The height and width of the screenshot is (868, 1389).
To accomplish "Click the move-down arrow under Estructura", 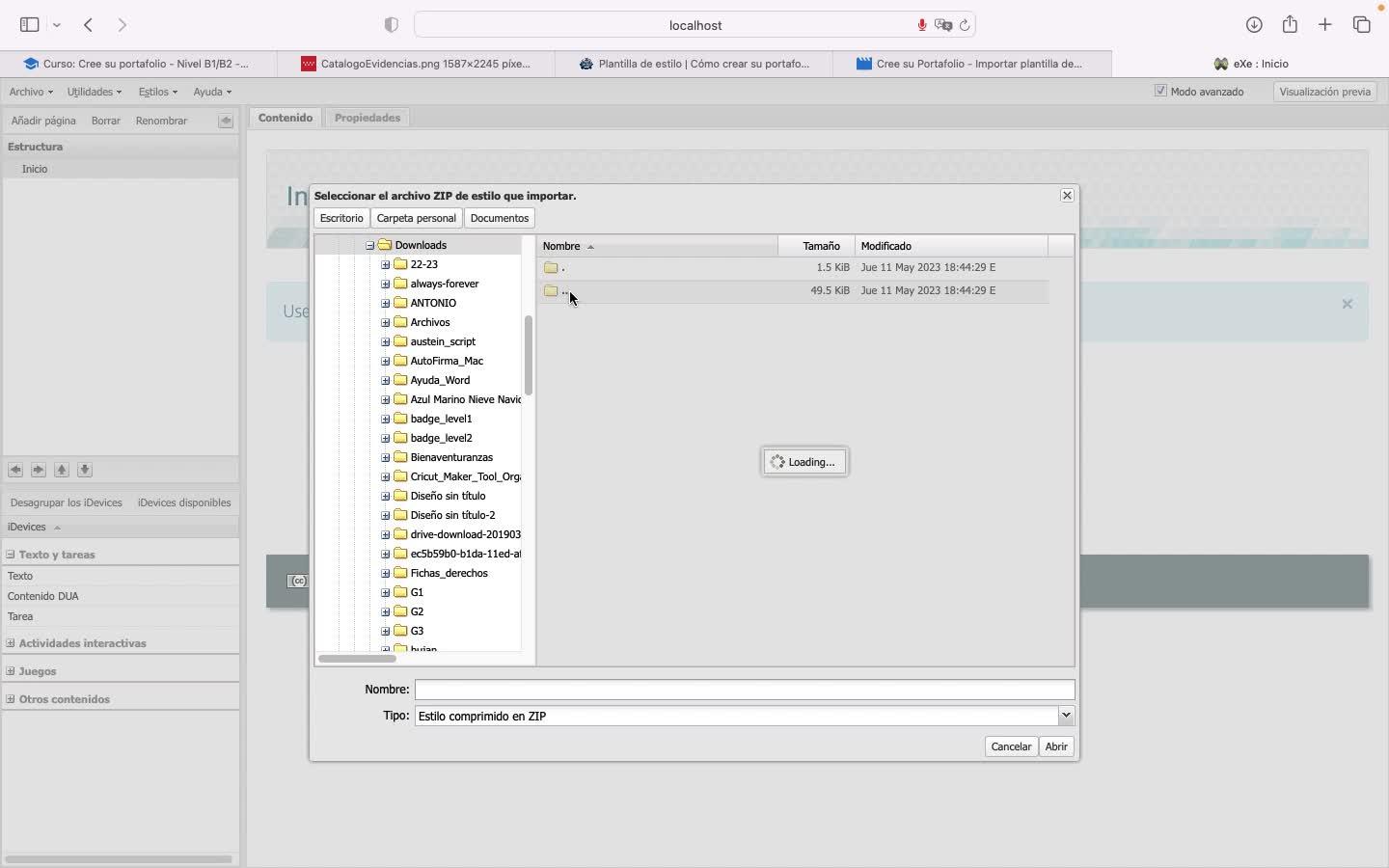I will click(85, 470).
